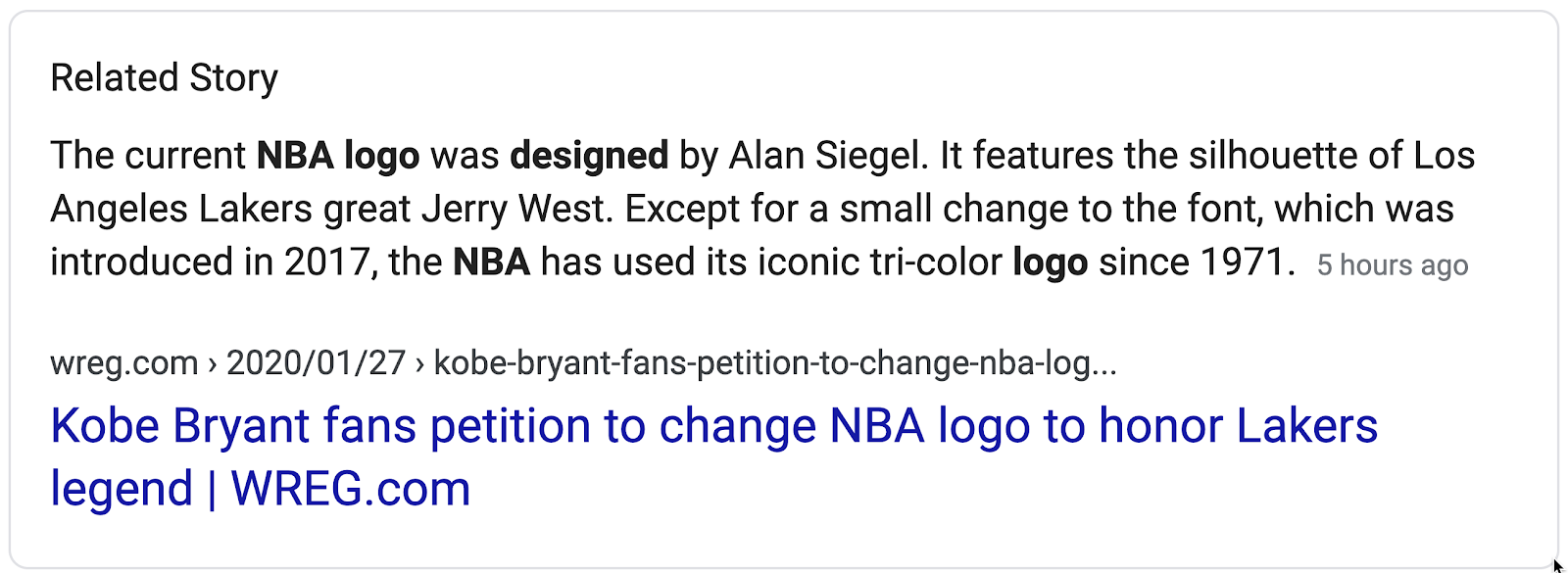Screen dimensions: 1568x573
Task: Select the 2020/01/27 breadcrumb segment
Action: point(316,363)
